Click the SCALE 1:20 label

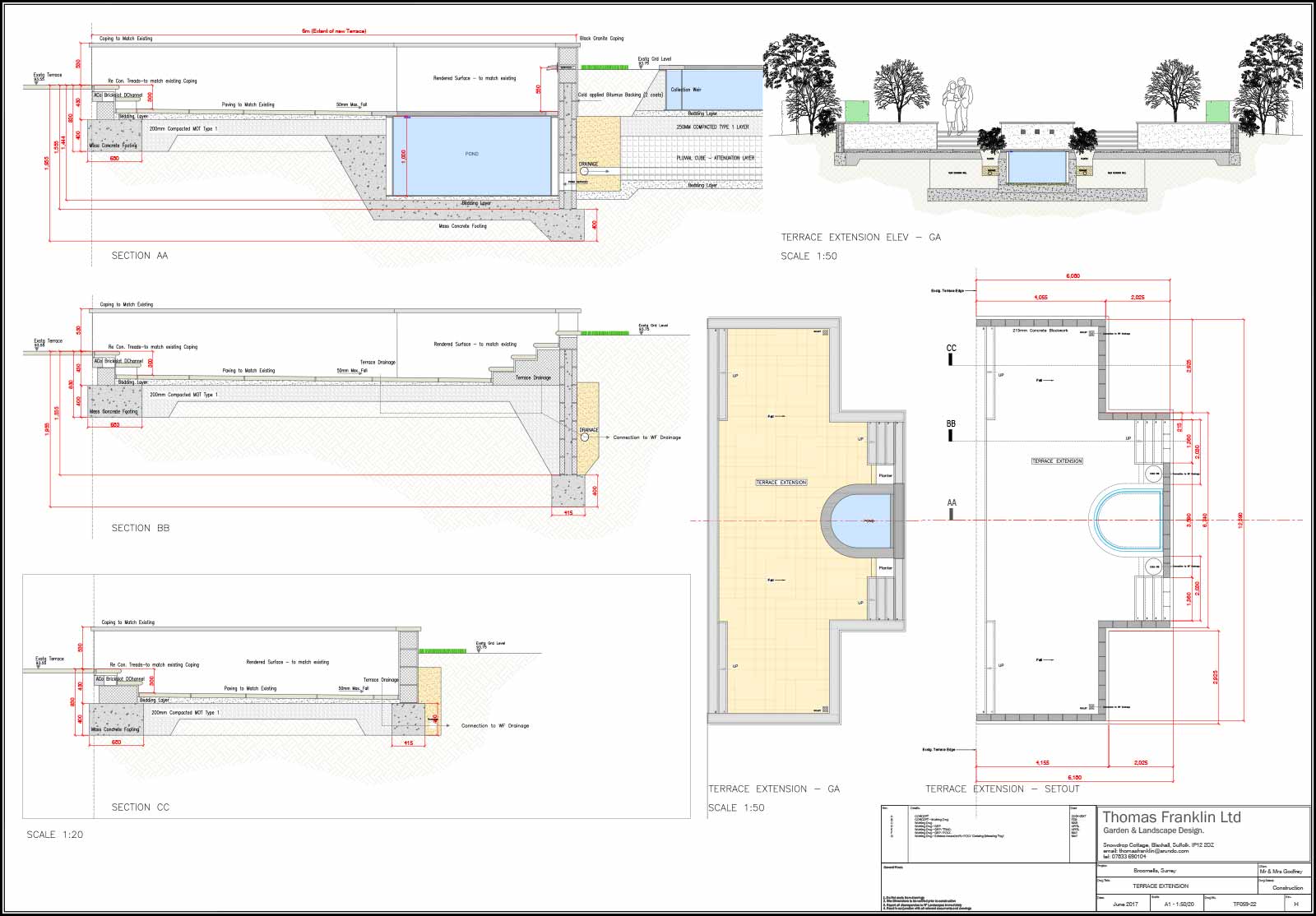coord(53,835)
